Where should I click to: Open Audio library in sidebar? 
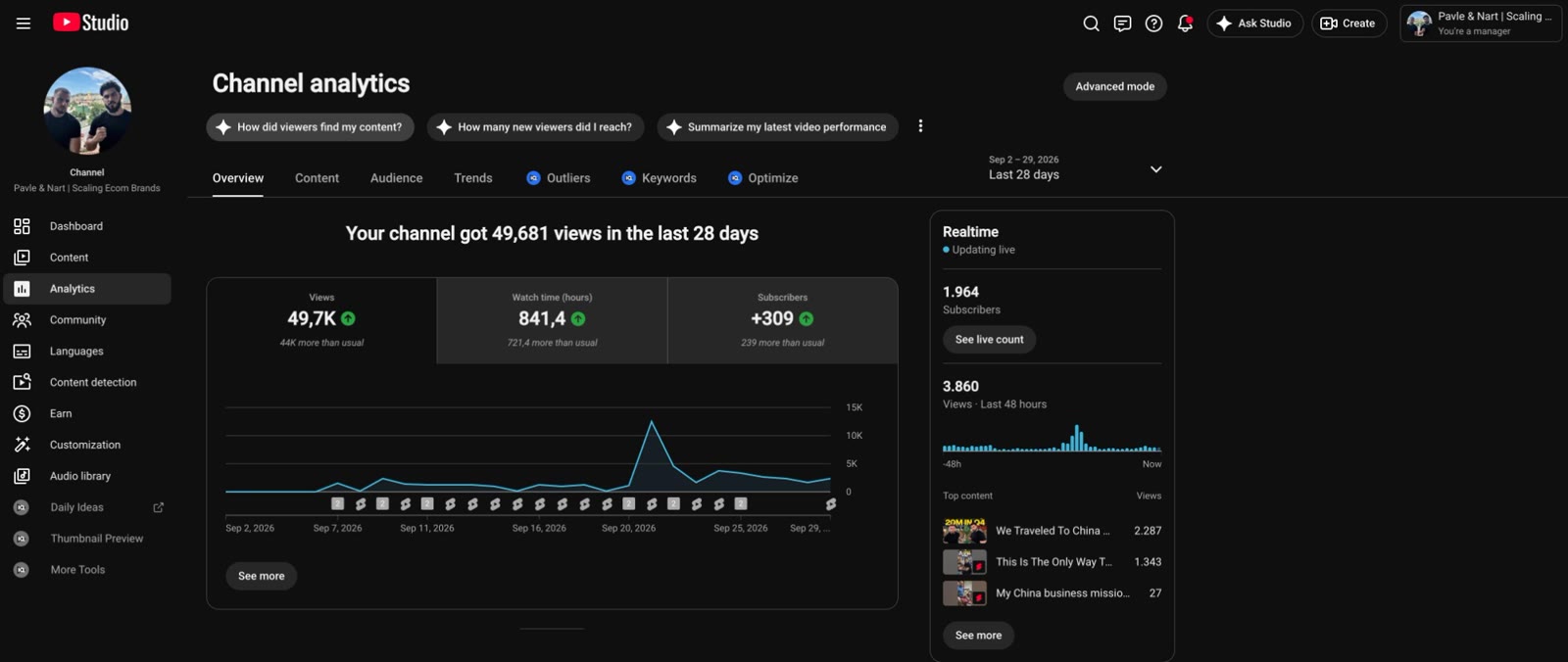click(x=87, y=476)
